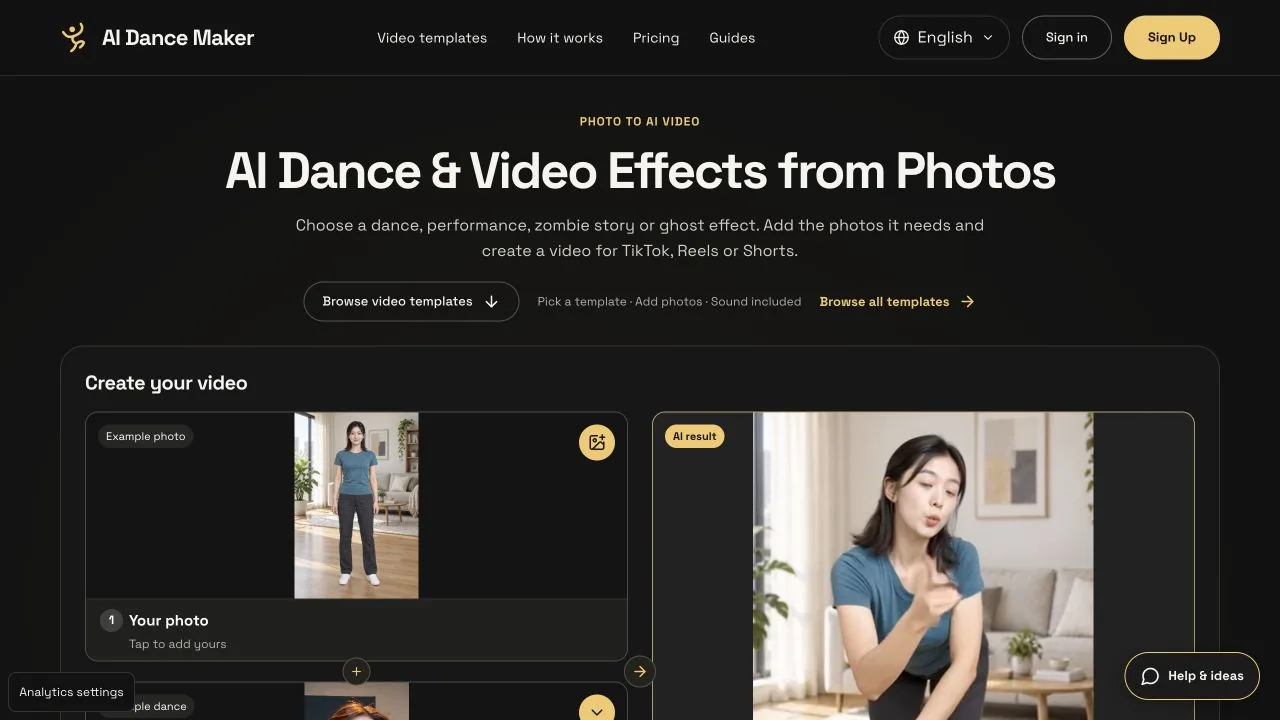Click the Sign in button
1280x720 pixels.
pos(1067,38)
